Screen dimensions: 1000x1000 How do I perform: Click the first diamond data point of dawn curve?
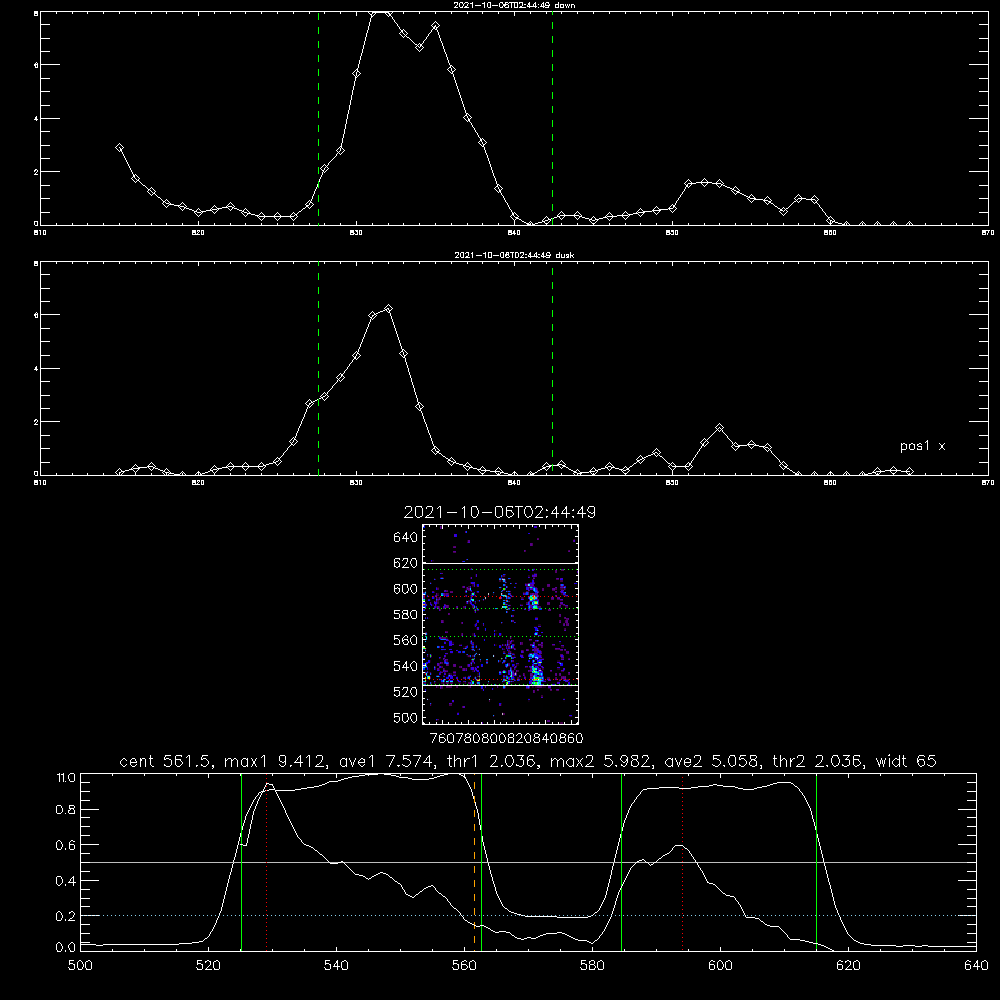click(119, 147)
